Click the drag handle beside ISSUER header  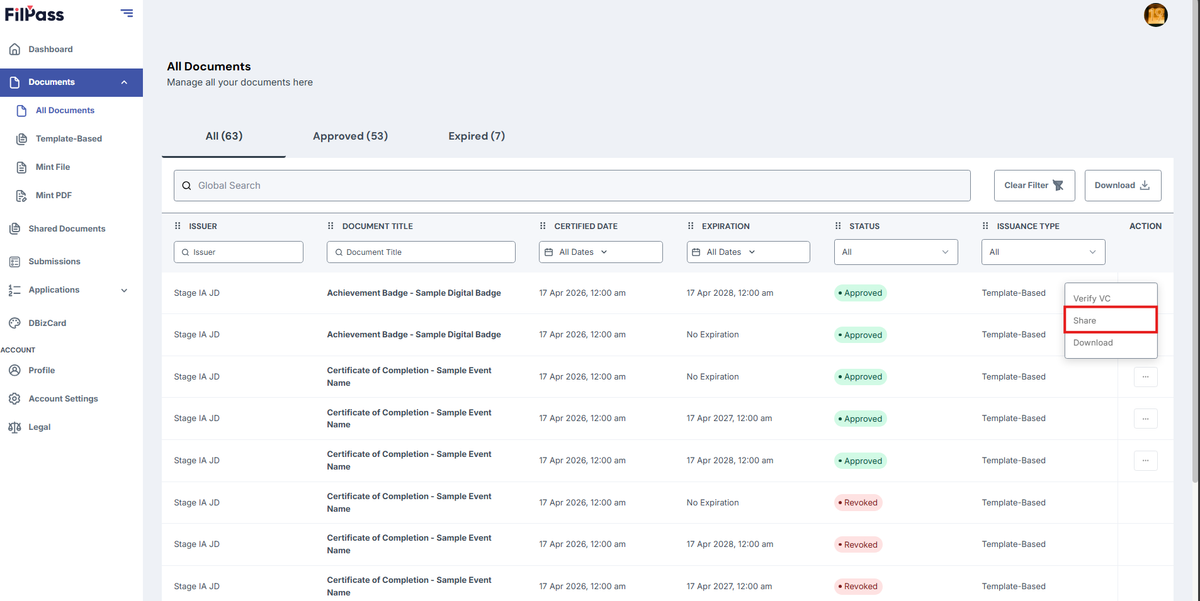[x=178, y=226]
